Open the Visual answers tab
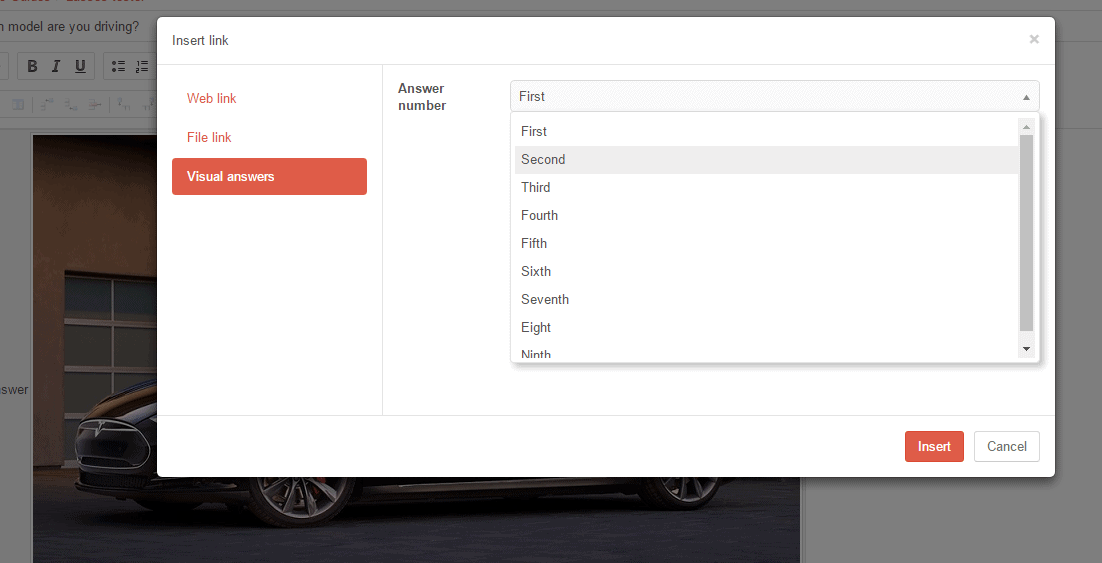 pos(269,176)
